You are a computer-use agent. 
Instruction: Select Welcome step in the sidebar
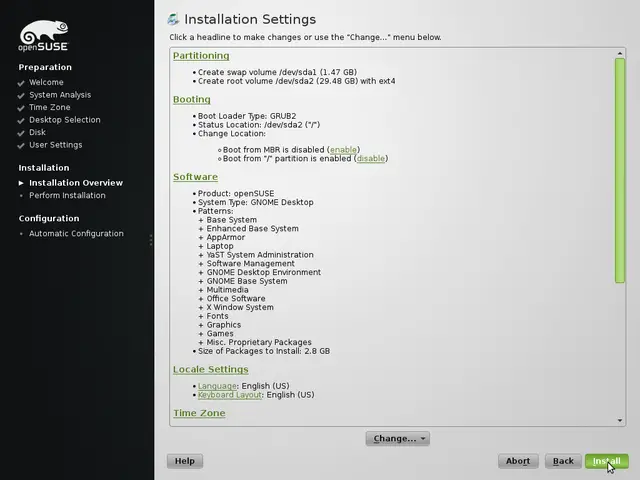tap(46, 82)
